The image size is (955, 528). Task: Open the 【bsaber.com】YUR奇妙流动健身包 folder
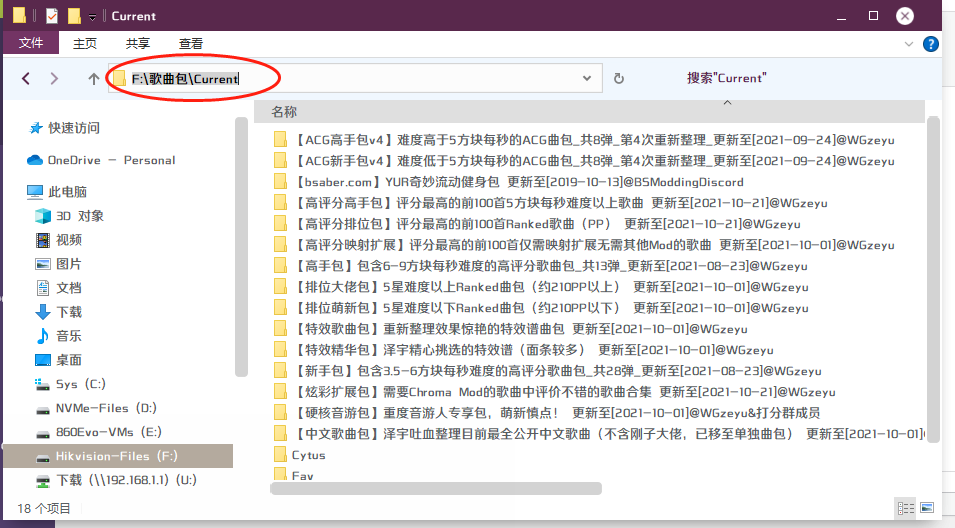tap(520, 182)
